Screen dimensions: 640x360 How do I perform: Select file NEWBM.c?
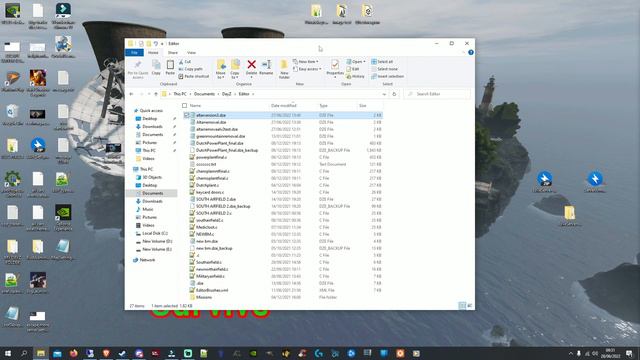(x=205, y=234)
